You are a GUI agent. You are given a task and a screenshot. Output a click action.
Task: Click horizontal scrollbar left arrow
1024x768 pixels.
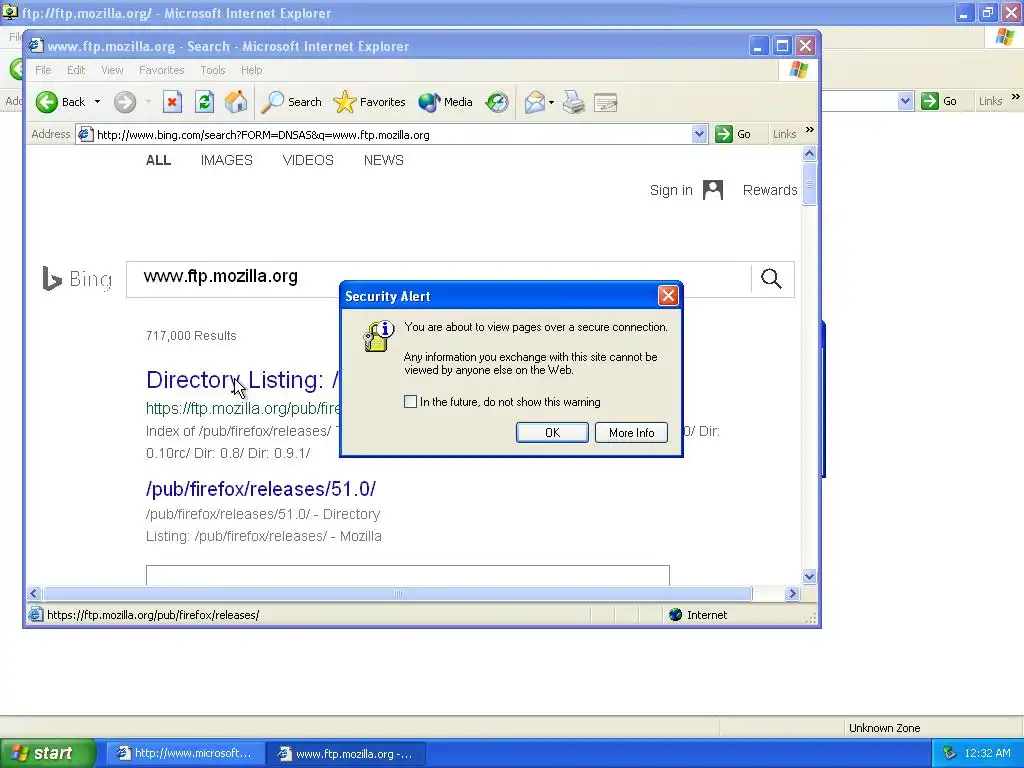tap(34, 594)
